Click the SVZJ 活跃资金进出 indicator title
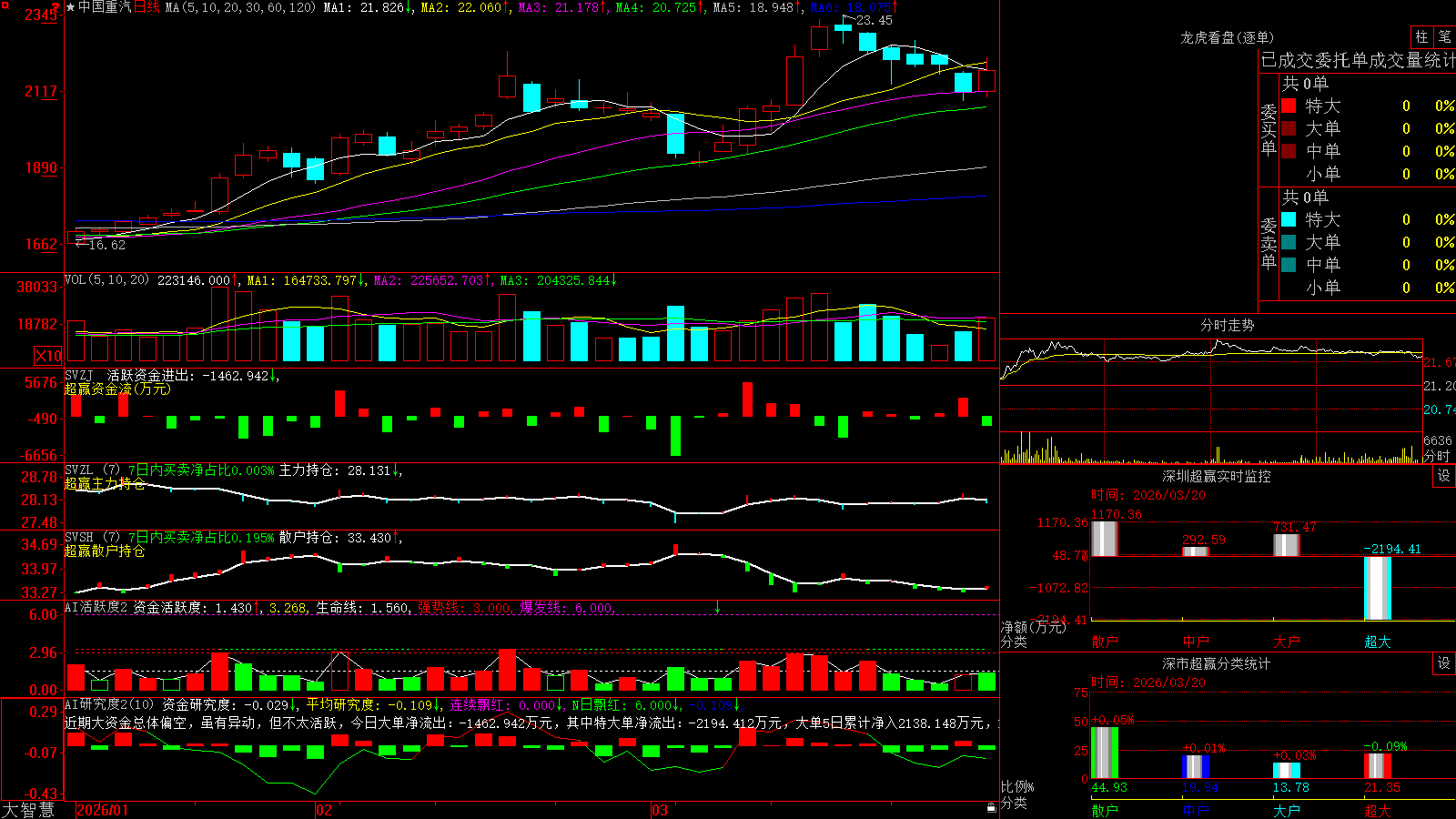 129,376
